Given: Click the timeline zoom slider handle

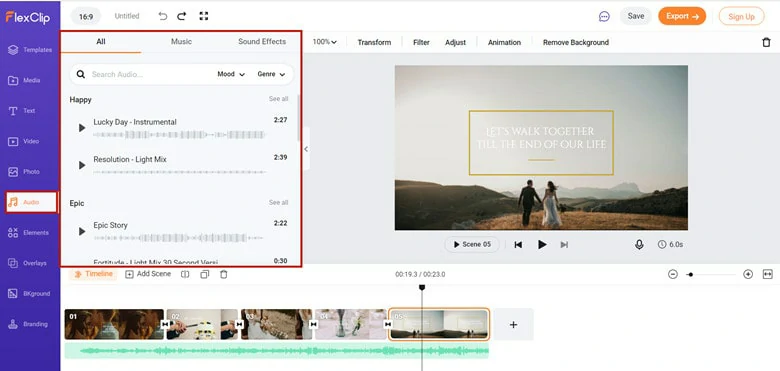Looking at the screenshot, I should tap(690, 275).
